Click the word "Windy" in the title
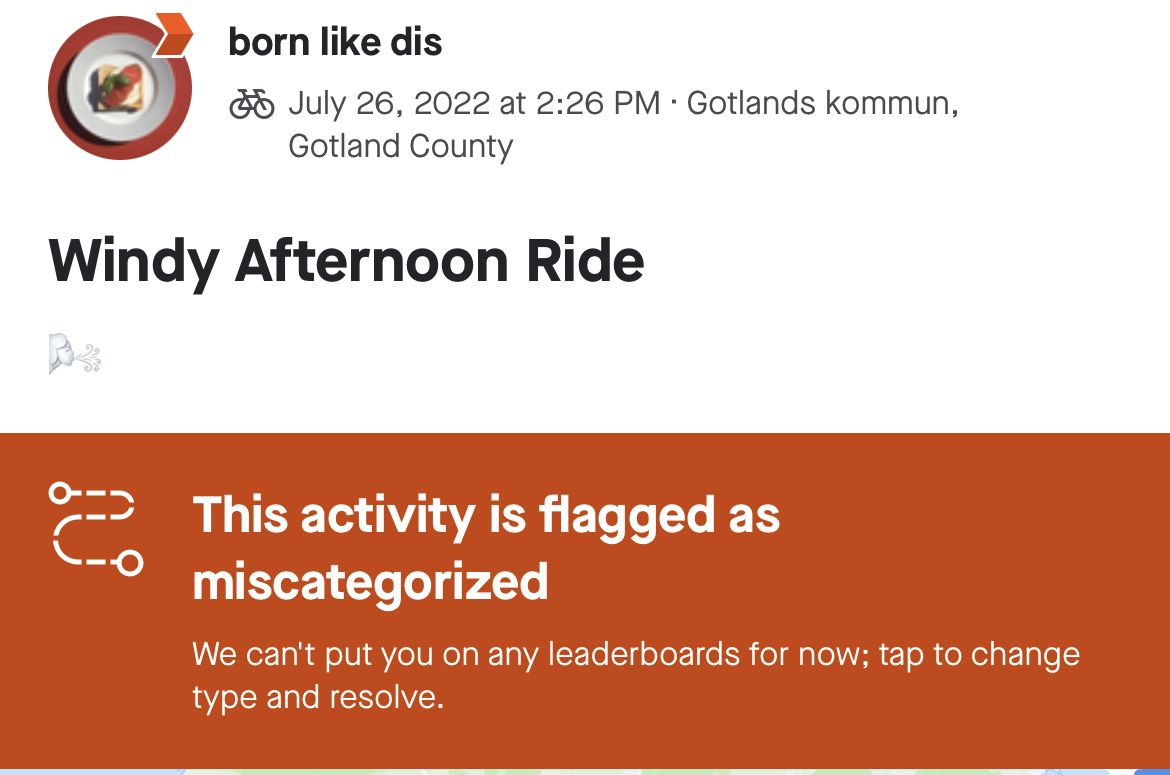Screen dimensions: 1170x775 point(133,260)
